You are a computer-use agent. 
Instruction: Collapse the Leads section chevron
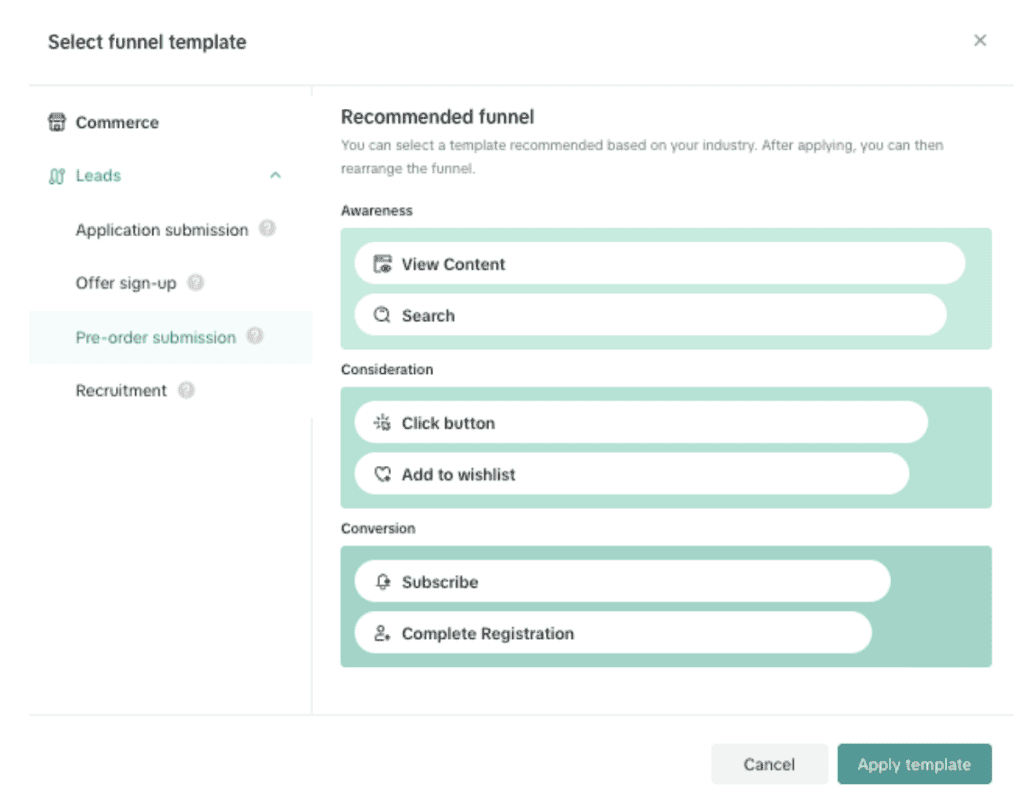(276, 175)
